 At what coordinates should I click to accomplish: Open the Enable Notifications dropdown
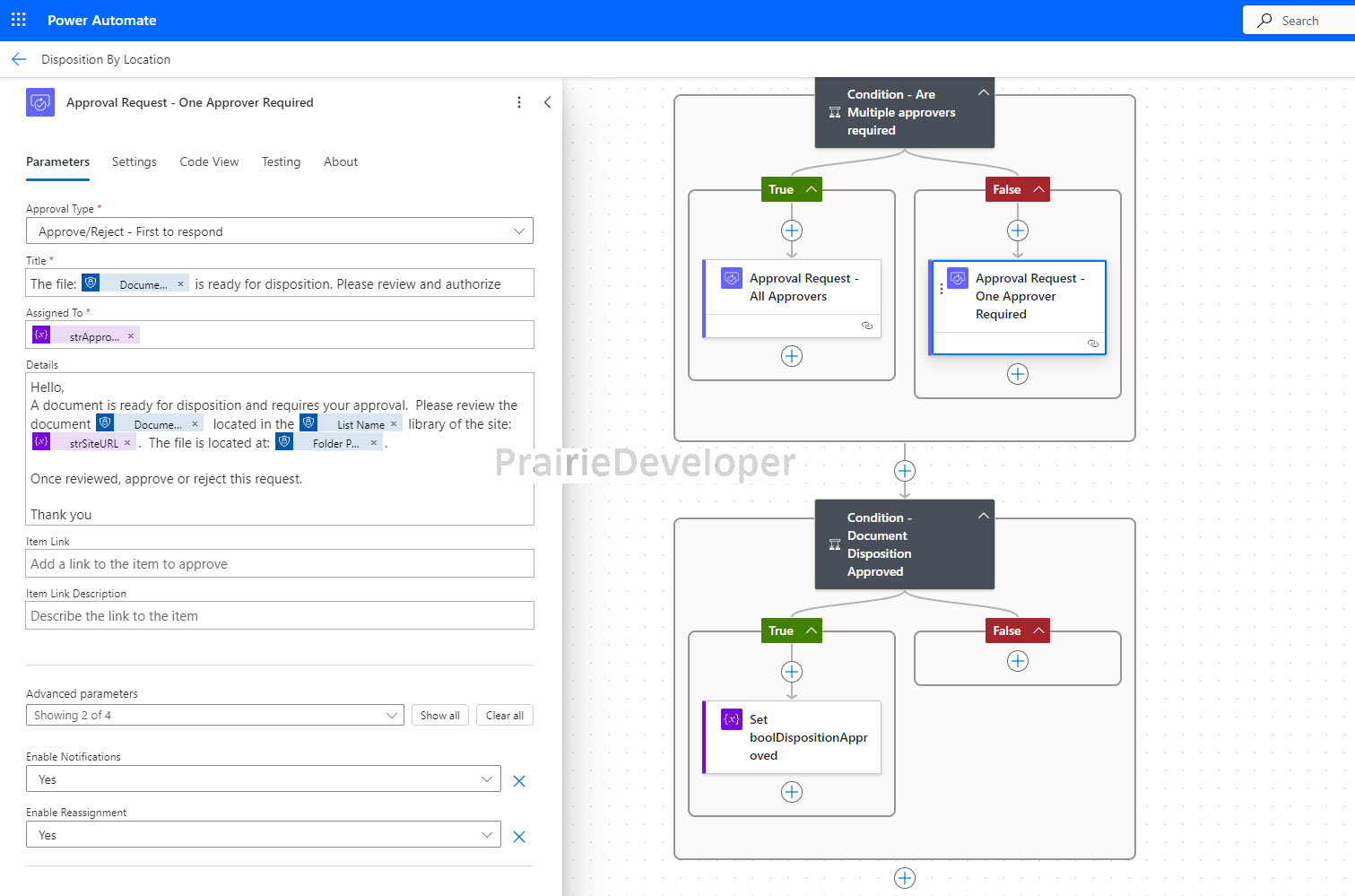pyautogui.click(x=264, y=779)
